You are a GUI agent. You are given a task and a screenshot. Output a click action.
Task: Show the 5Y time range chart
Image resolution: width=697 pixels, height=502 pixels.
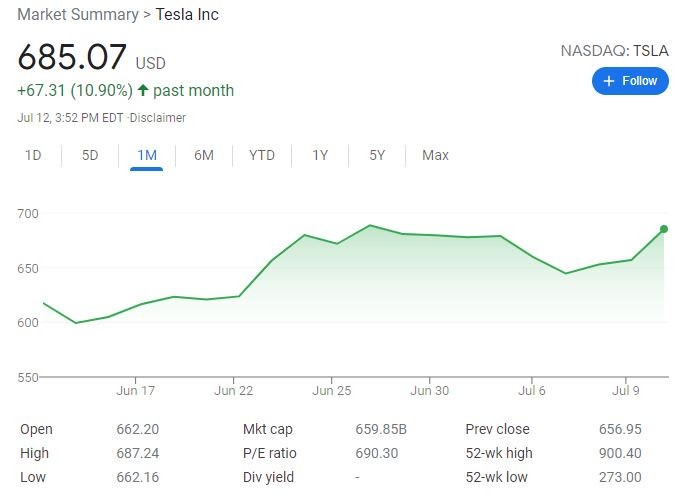[x=377, y=155]
